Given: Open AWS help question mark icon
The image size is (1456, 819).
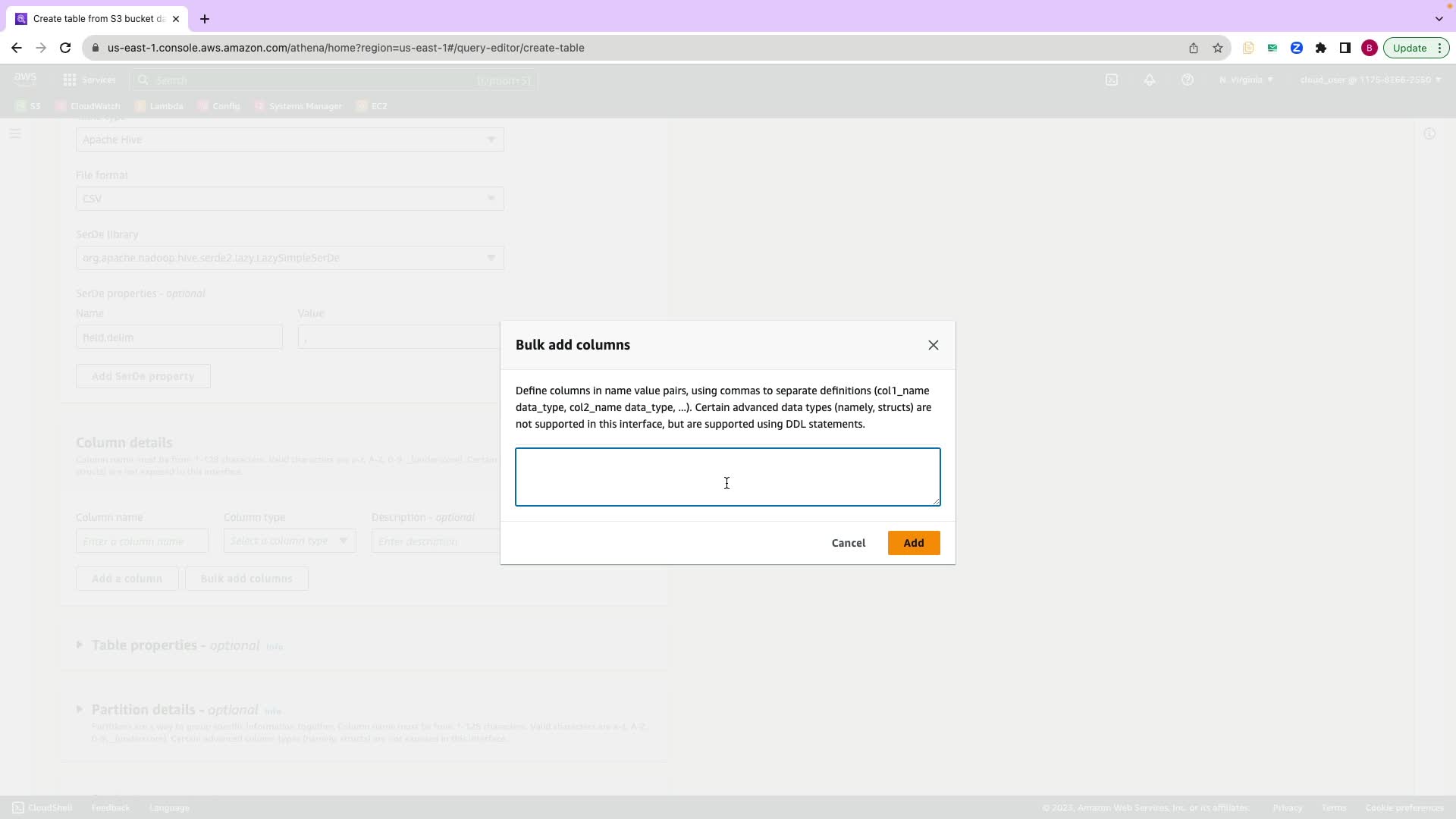Looking at the screenshot, I should pyautogui.click(x=1187, y=80).
